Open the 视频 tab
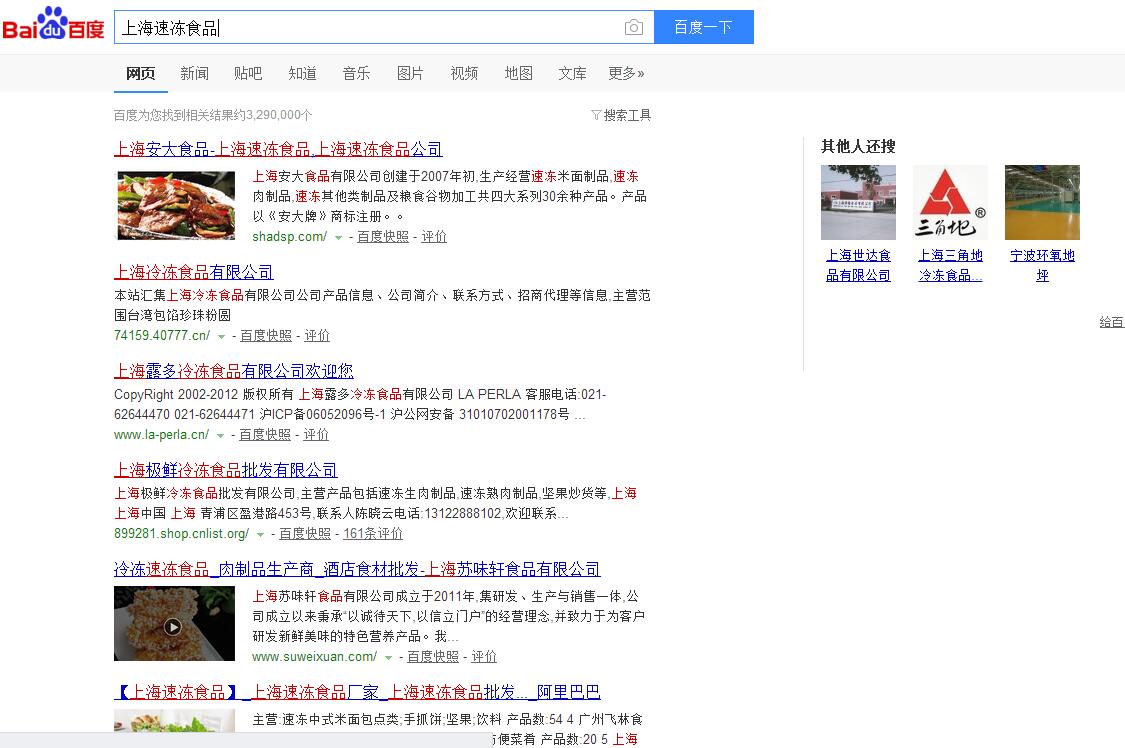 click(464, 73)
